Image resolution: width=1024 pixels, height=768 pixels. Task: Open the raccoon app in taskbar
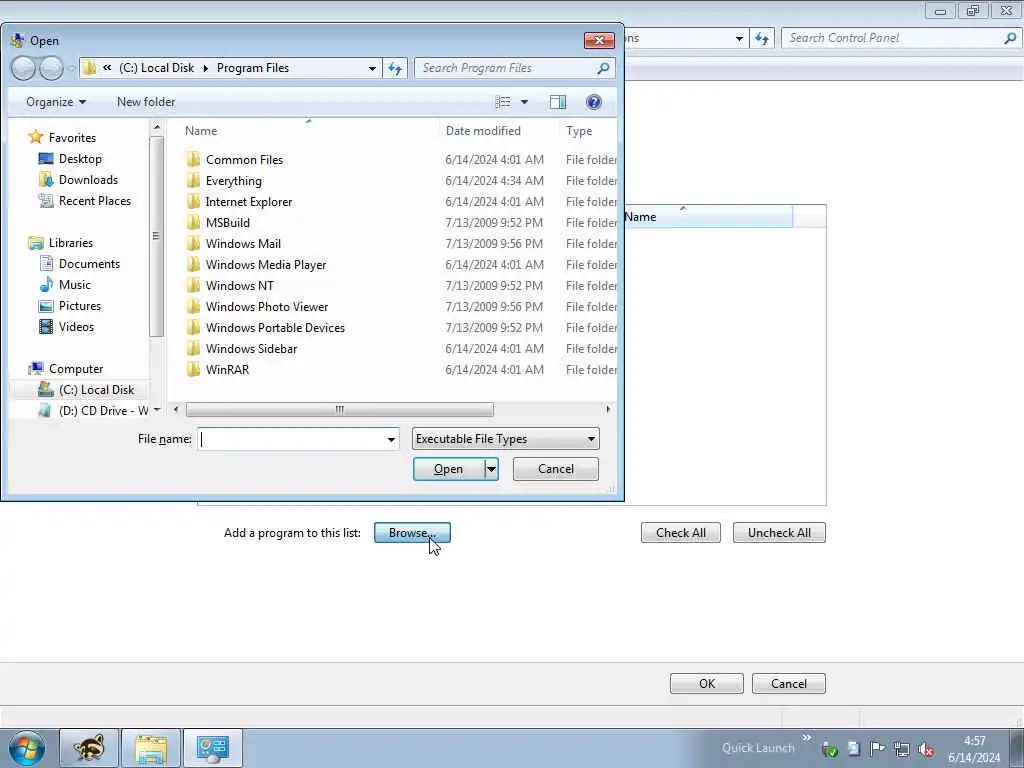[x=89, y=748]
